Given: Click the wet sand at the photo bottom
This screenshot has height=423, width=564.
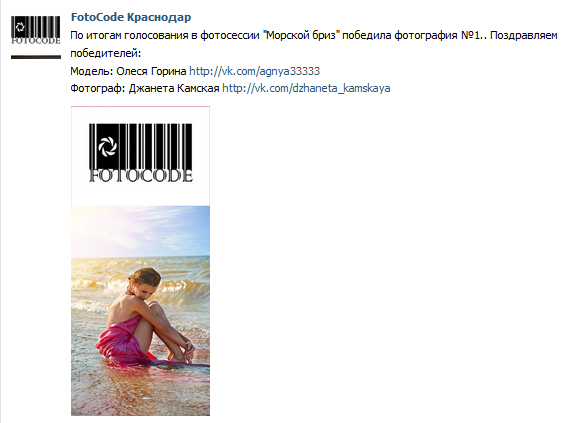Looking at the screenshot, I should pos(140,394).
